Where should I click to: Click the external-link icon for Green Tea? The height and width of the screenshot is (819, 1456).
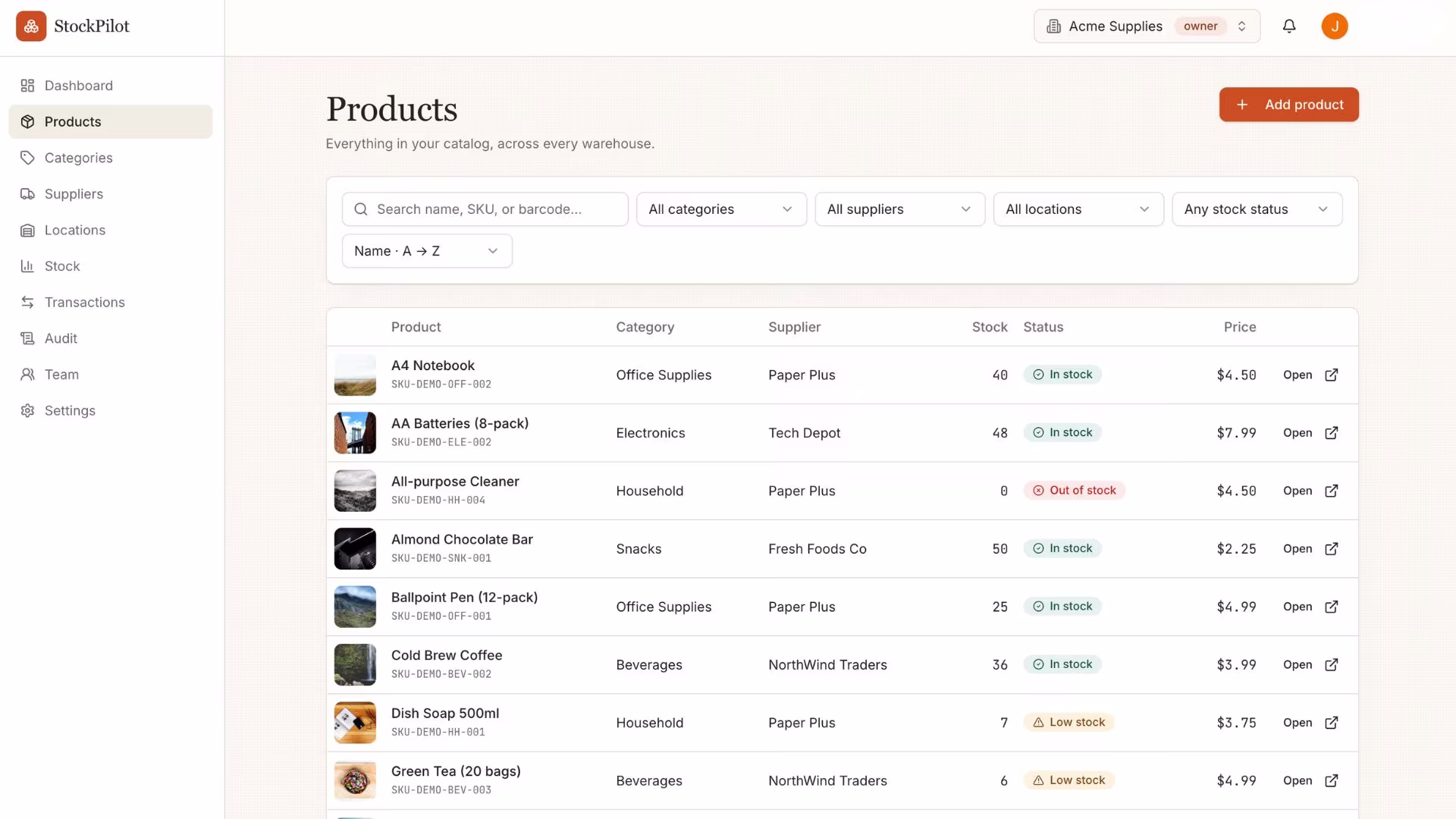[x=1332, y=781]
